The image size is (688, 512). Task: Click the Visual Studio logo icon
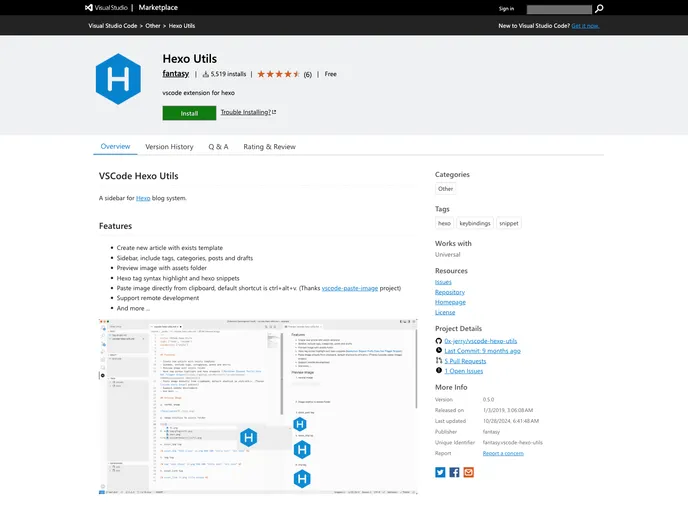89,7
